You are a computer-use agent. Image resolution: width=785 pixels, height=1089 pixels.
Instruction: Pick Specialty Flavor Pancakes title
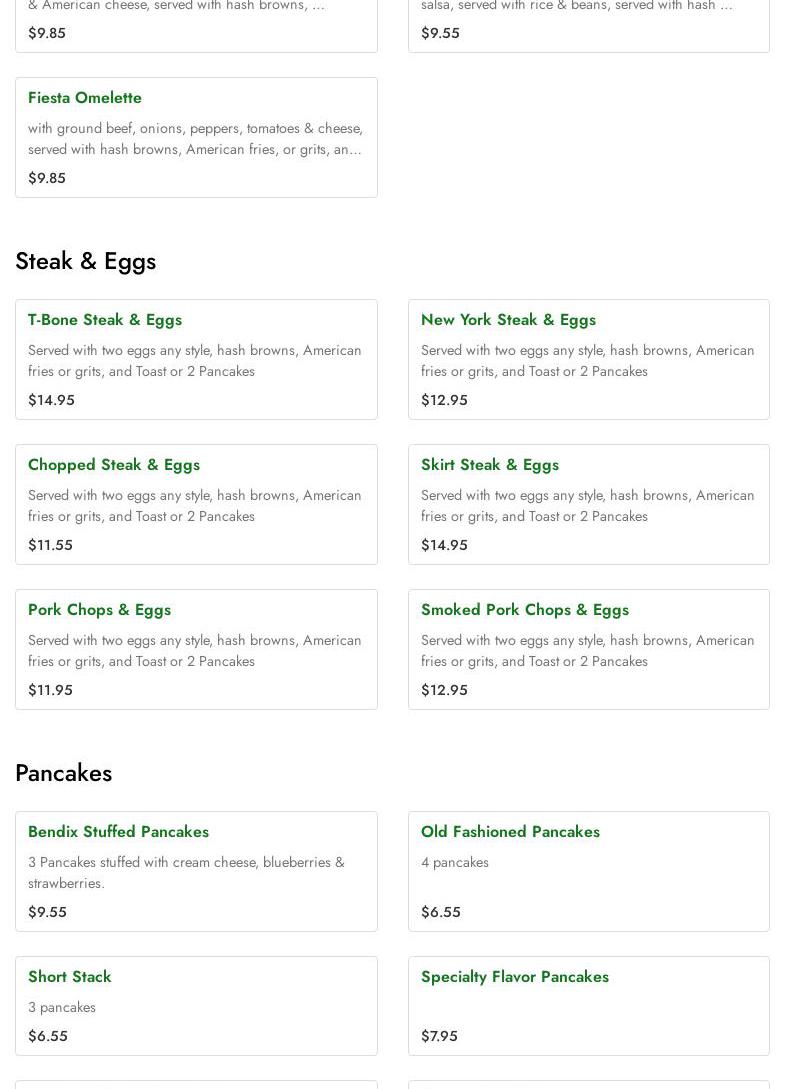515,977
